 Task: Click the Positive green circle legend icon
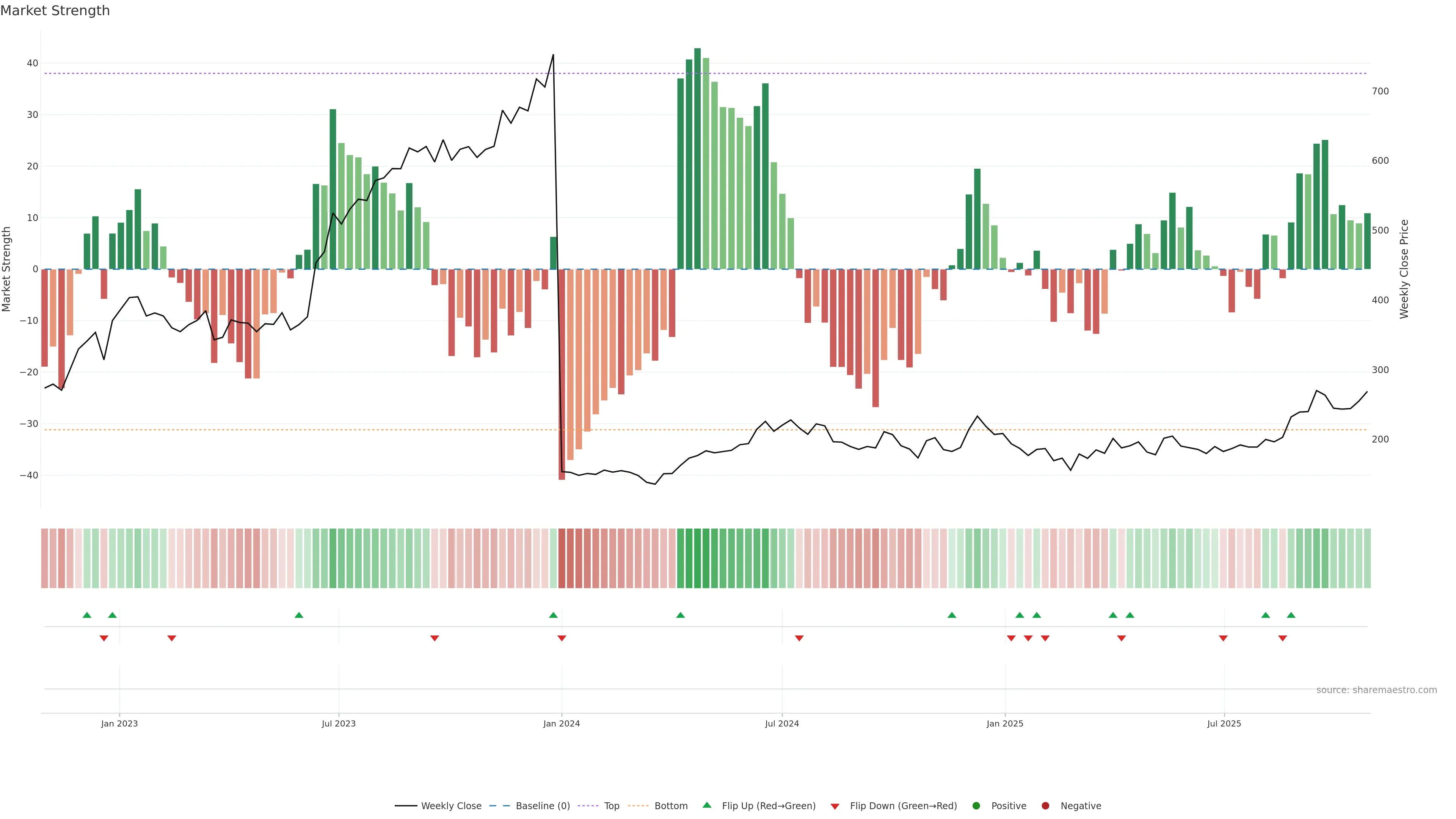point(976,805)
